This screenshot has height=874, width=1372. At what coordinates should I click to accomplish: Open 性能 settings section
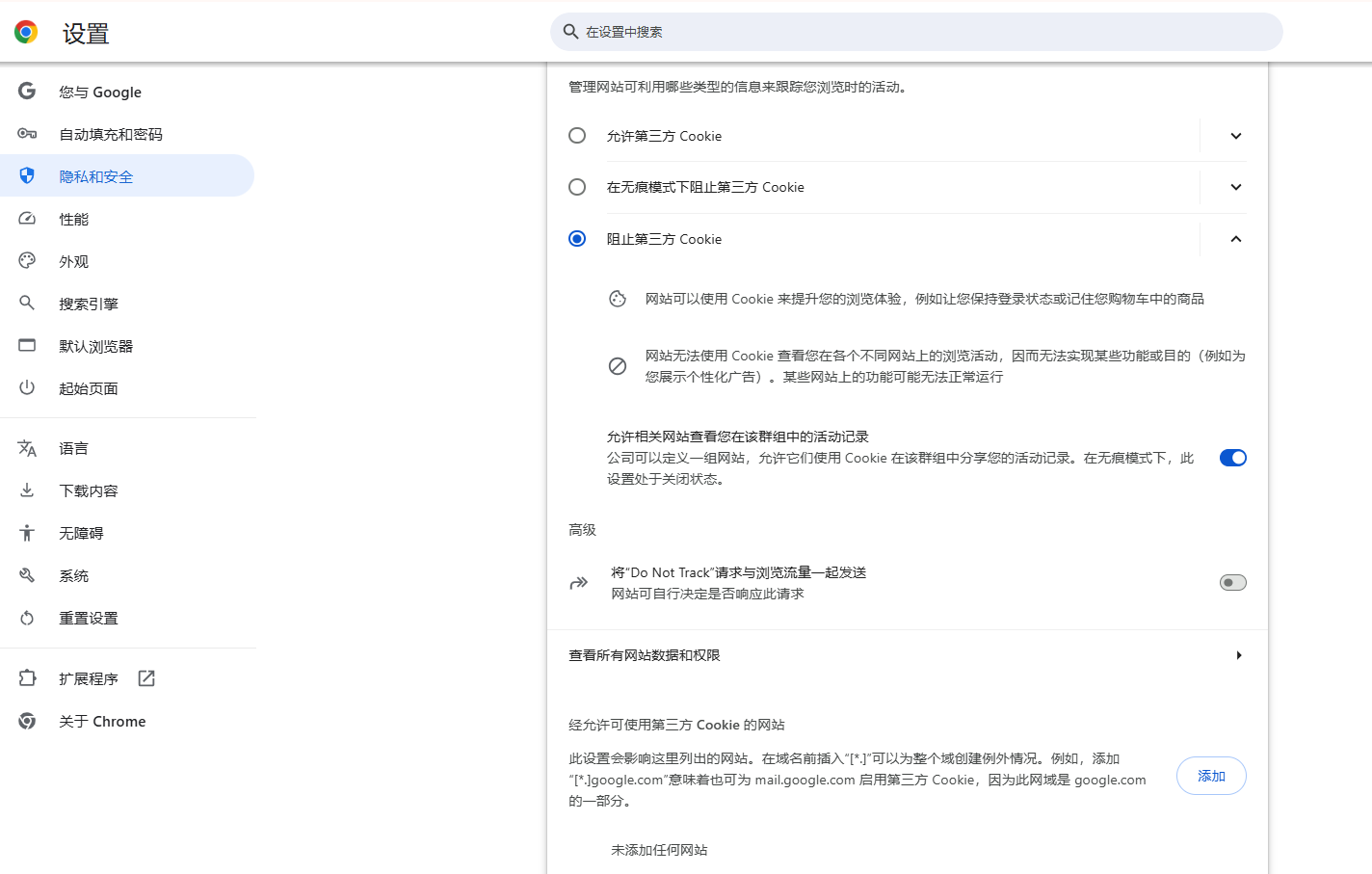(128, 219)
